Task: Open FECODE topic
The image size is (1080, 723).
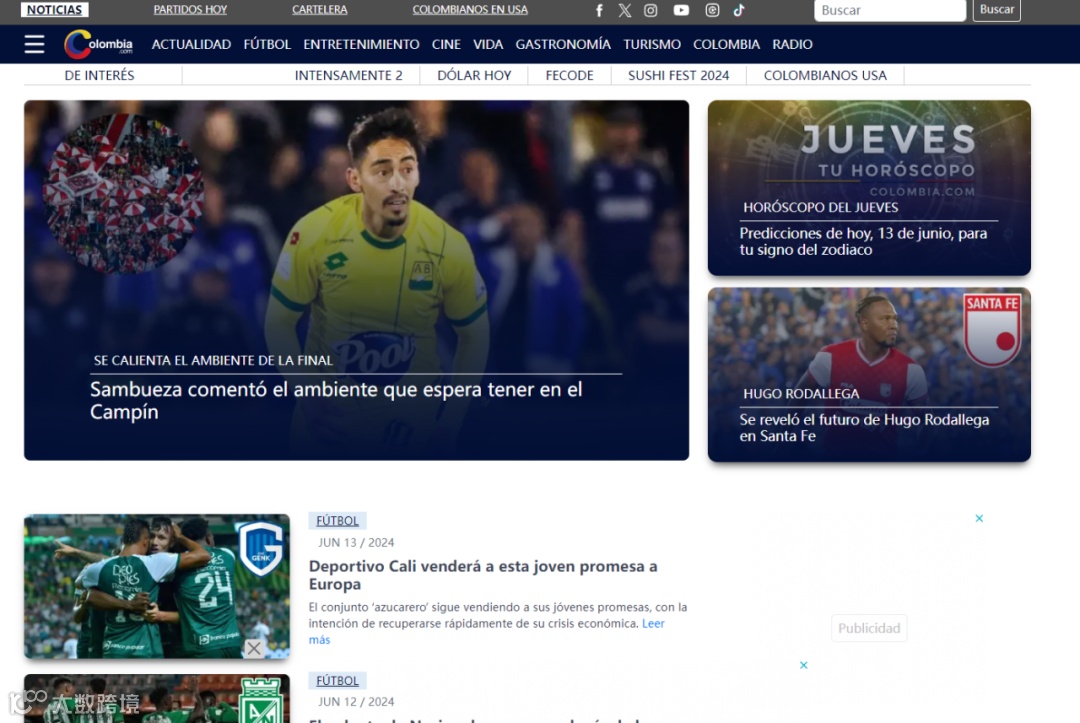Action: [x=570, y=75]
